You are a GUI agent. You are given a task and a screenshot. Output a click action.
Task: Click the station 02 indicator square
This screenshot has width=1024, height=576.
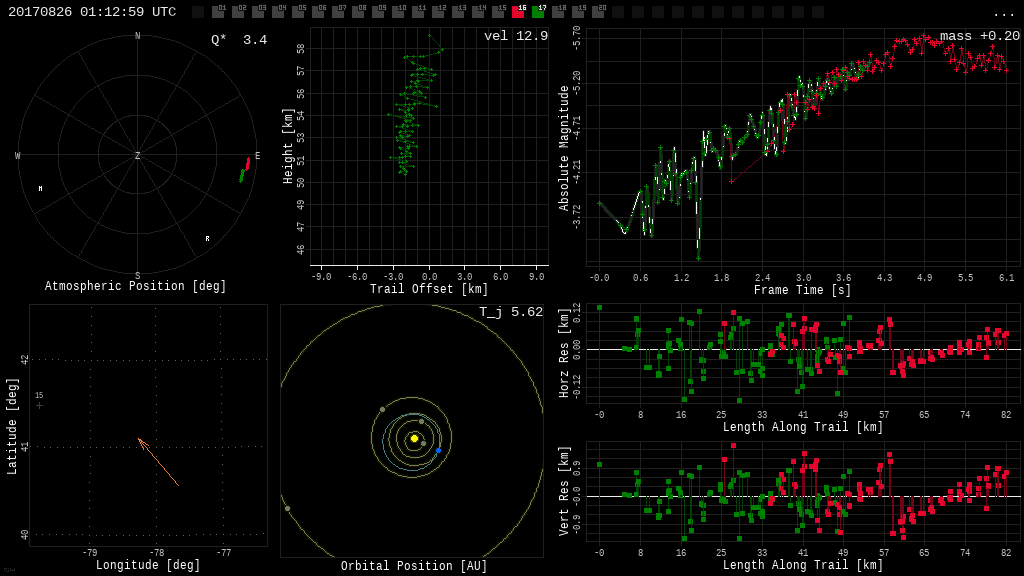(x=238, y=12)
